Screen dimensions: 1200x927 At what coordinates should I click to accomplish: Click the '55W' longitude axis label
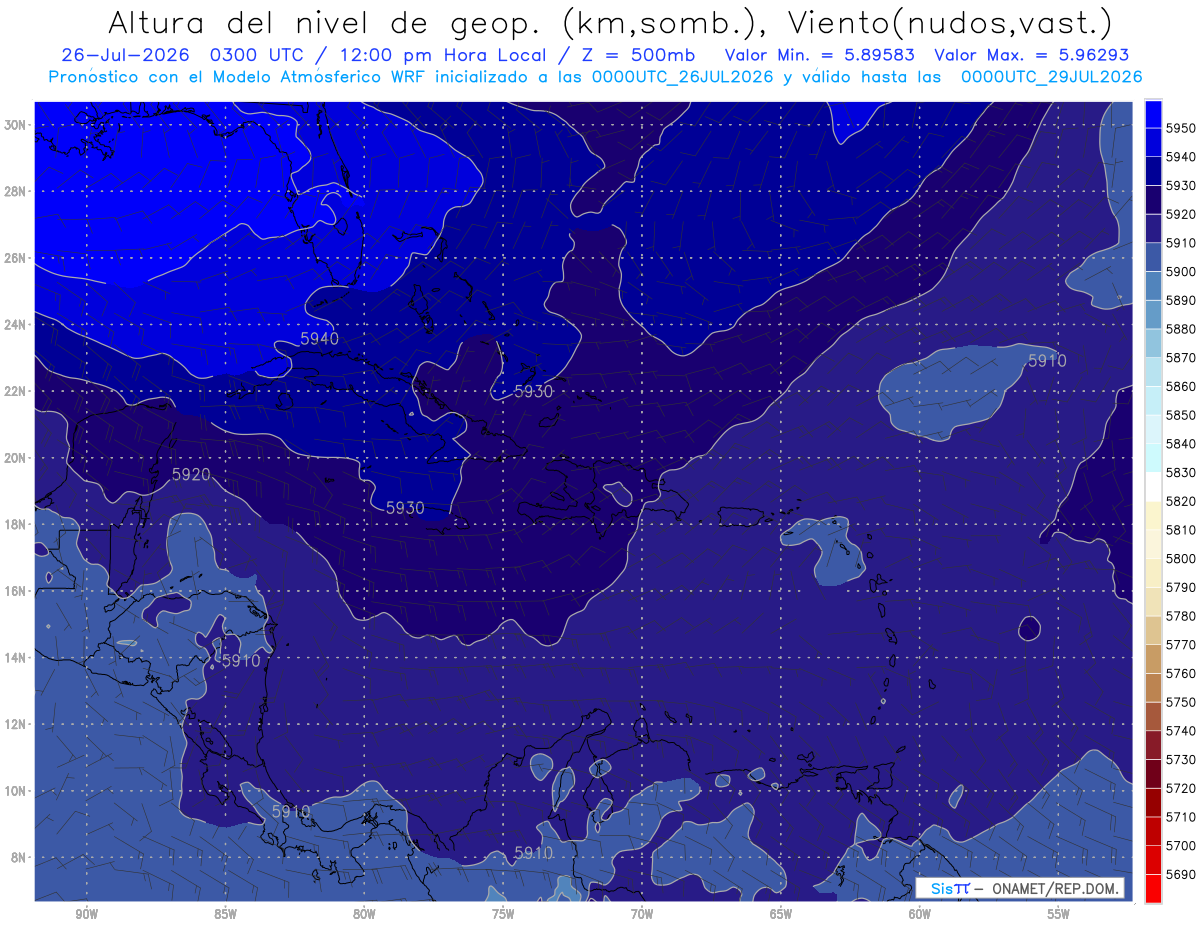(1059, 915)
